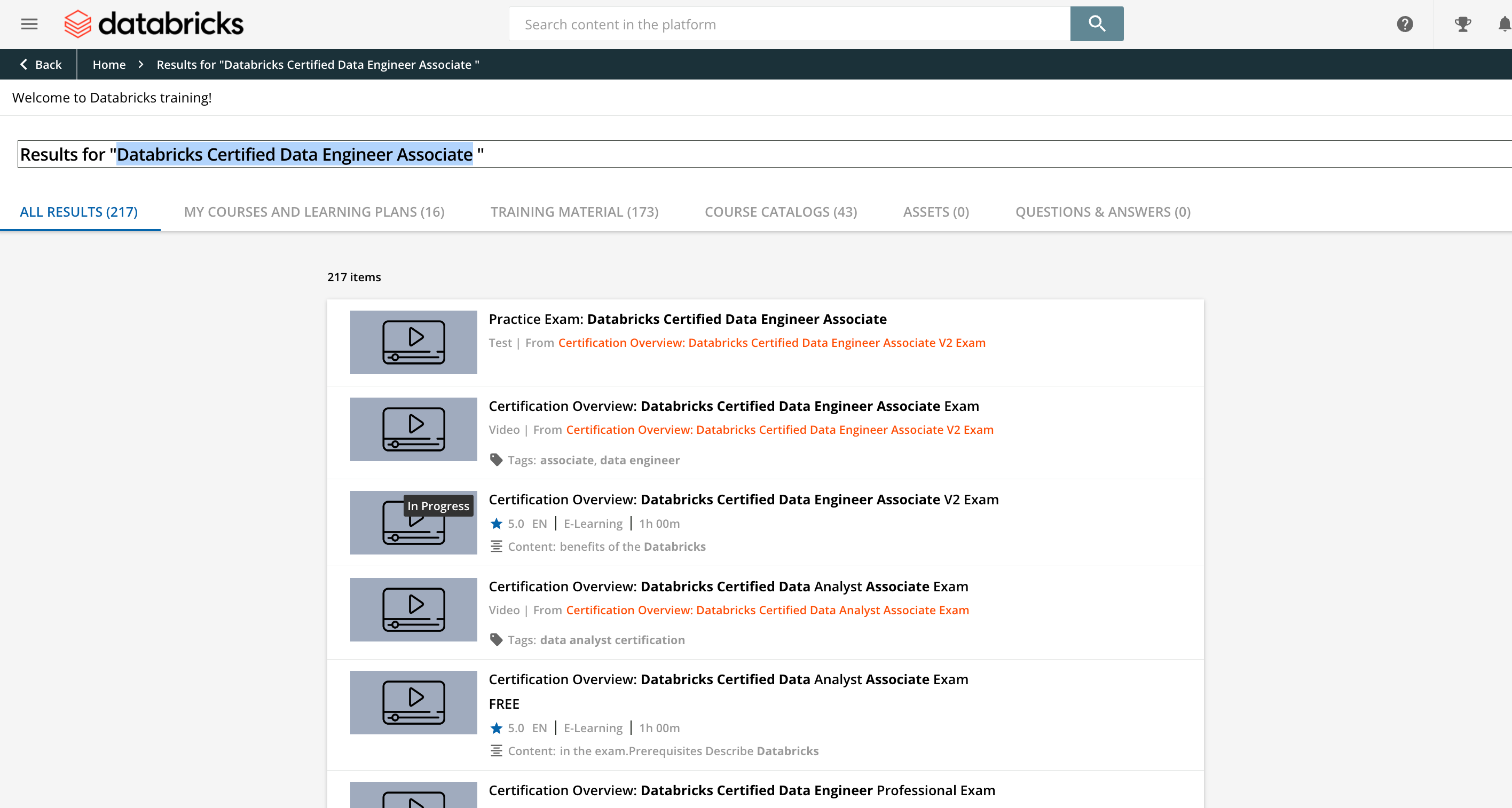Open the help question mark icon
Screen dimensions: 1512x808
1405,24
